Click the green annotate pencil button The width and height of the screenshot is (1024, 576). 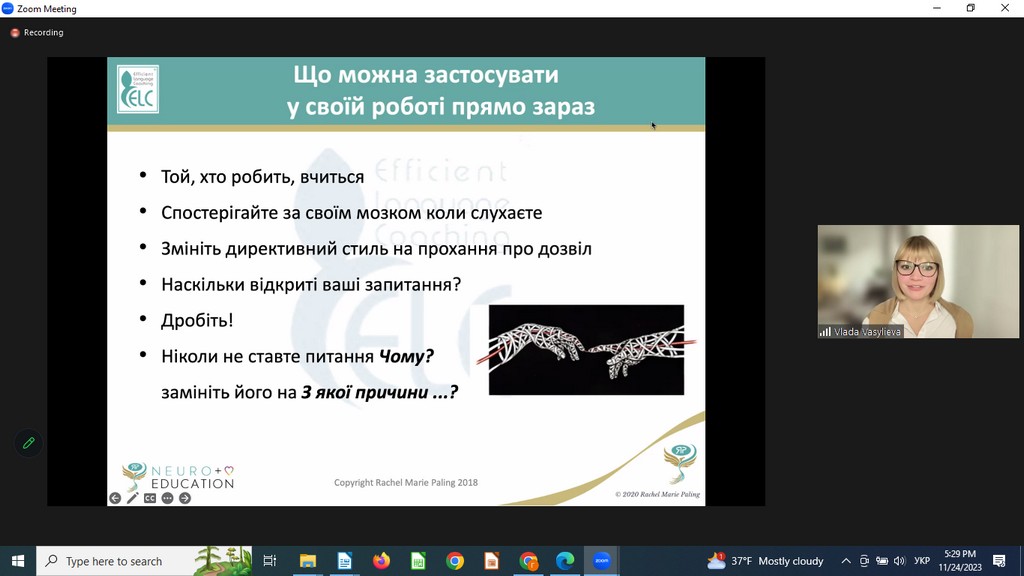coord(28,443)
